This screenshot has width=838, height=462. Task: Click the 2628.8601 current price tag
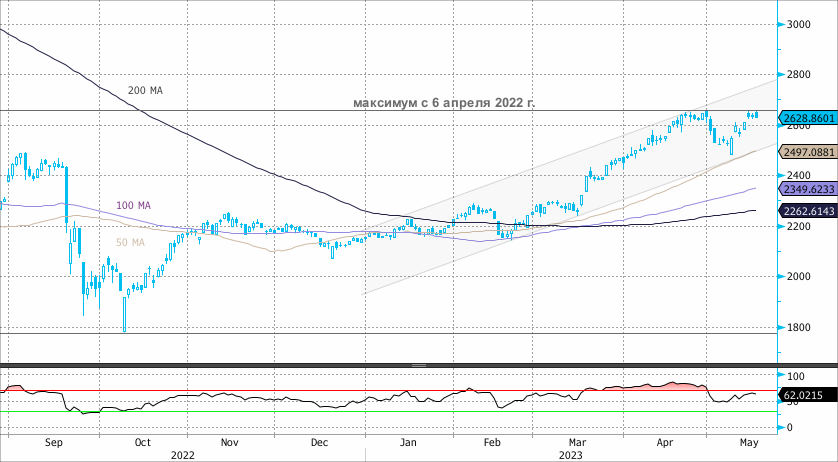808,118
